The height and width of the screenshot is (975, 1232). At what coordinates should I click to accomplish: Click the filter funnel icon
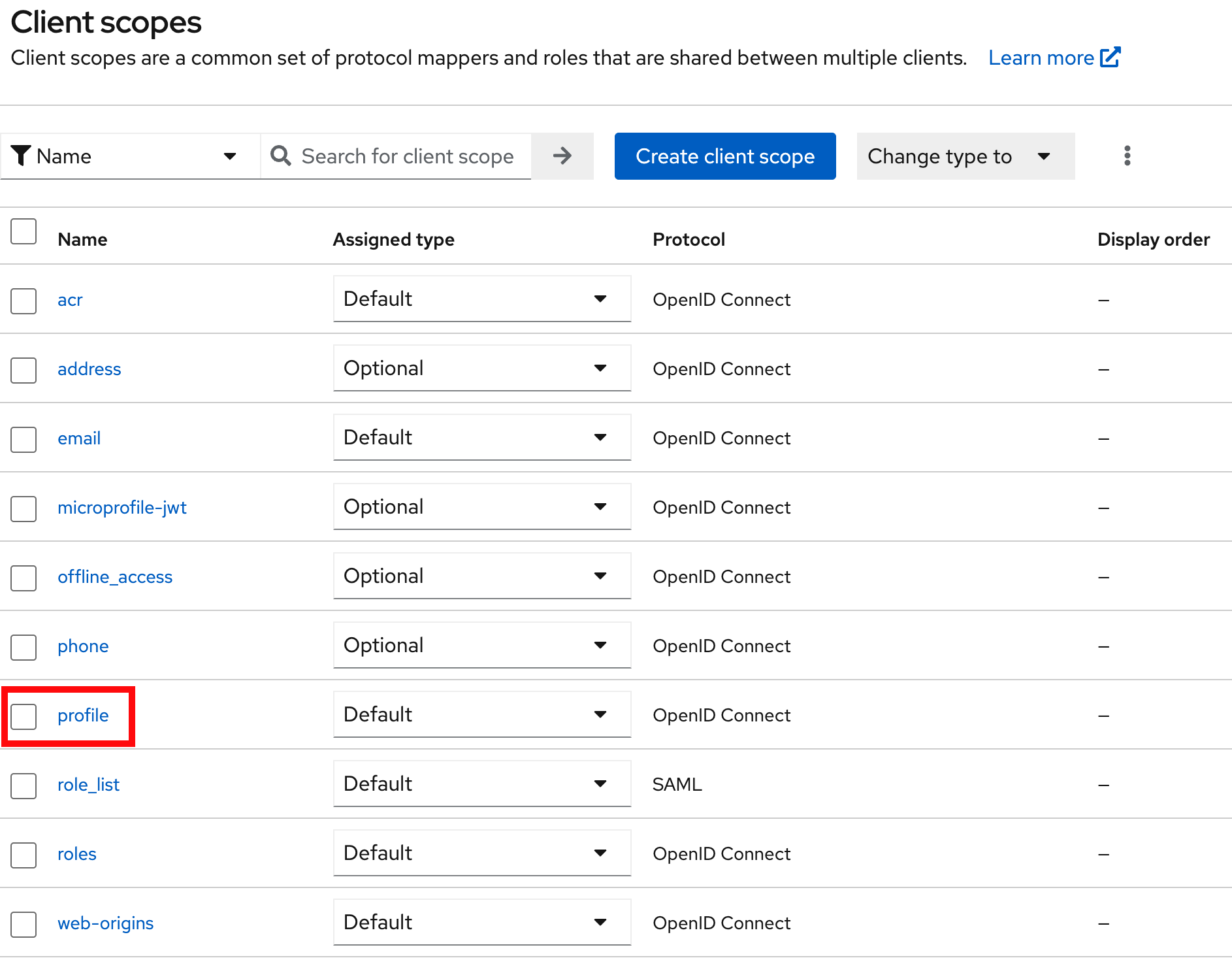click(x=21, y=156)
